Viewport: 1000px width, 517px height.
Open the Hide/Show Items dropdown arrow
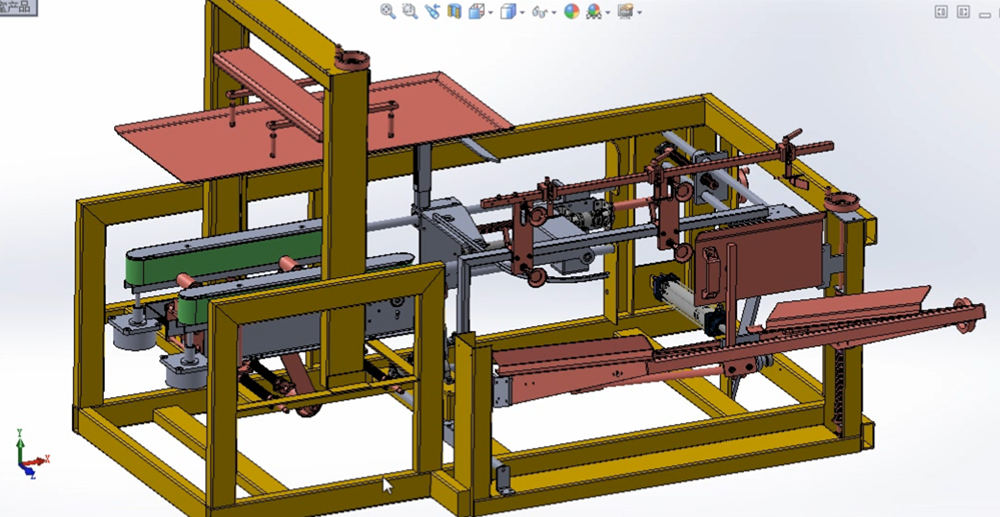(554, 13)
